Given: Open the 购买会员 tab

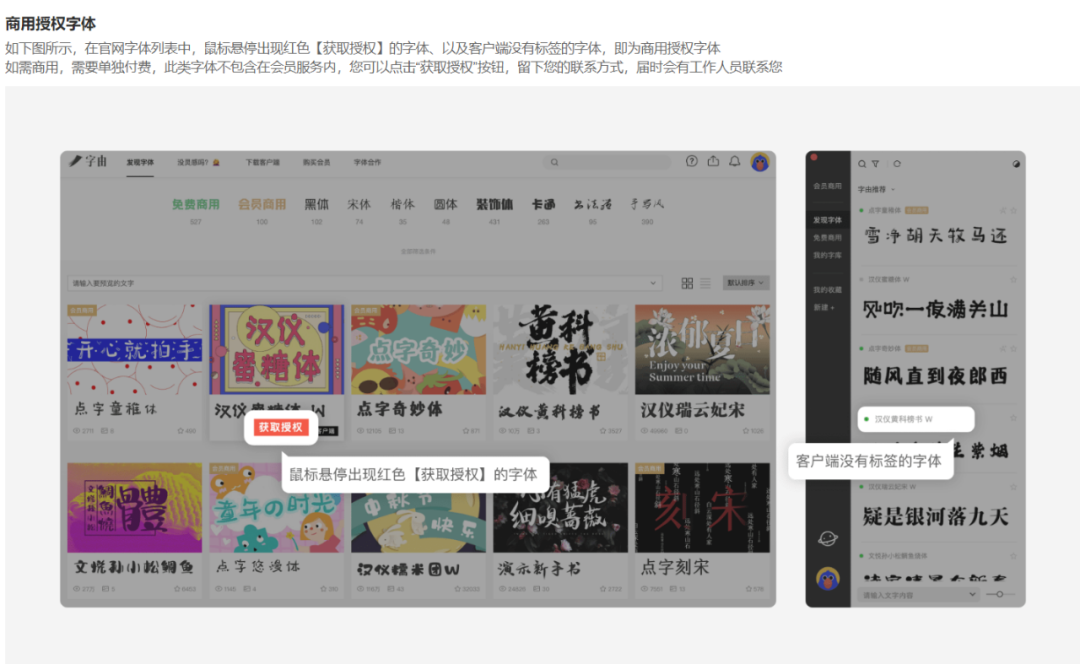Looking at the screenshot, I should [x=316, y=162].
